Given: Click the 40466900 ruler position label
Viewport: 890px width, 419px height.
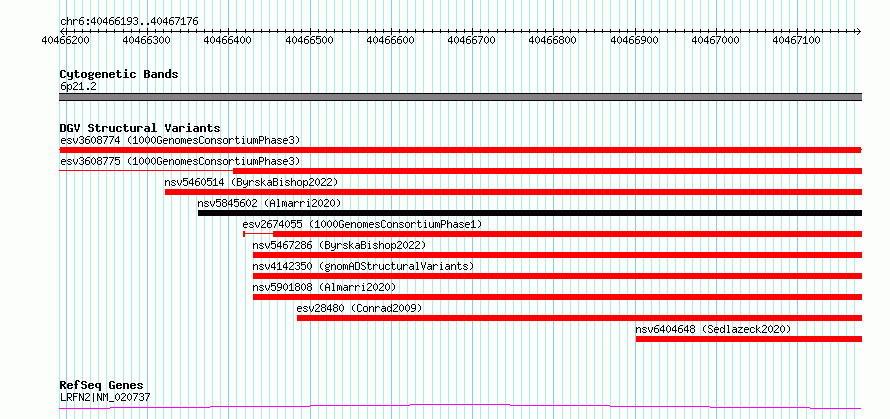Looking at the screenshot, I should click(x=634, y=40).
